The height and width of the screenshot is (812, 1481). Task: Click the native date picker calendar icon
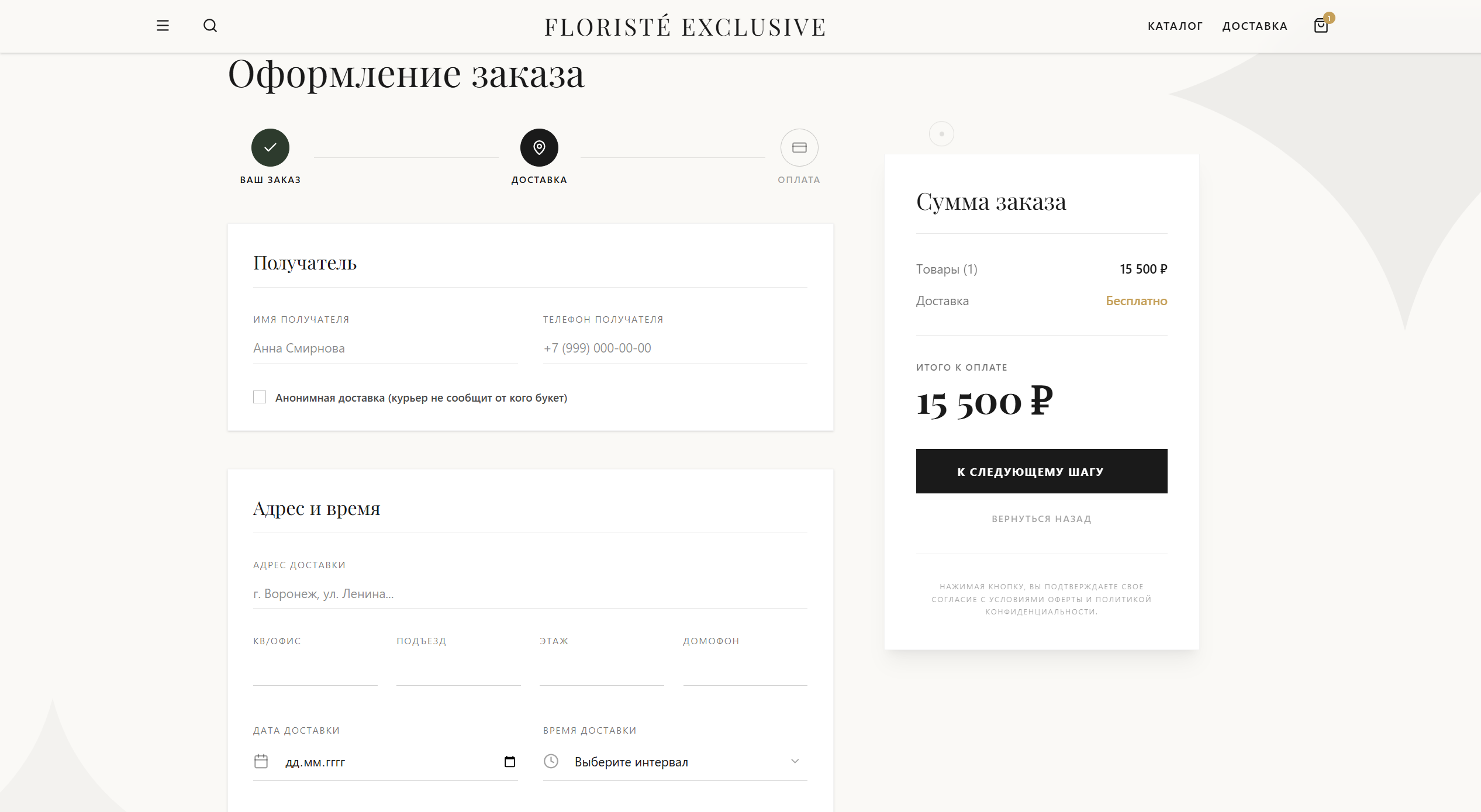(x=510, y=761)
